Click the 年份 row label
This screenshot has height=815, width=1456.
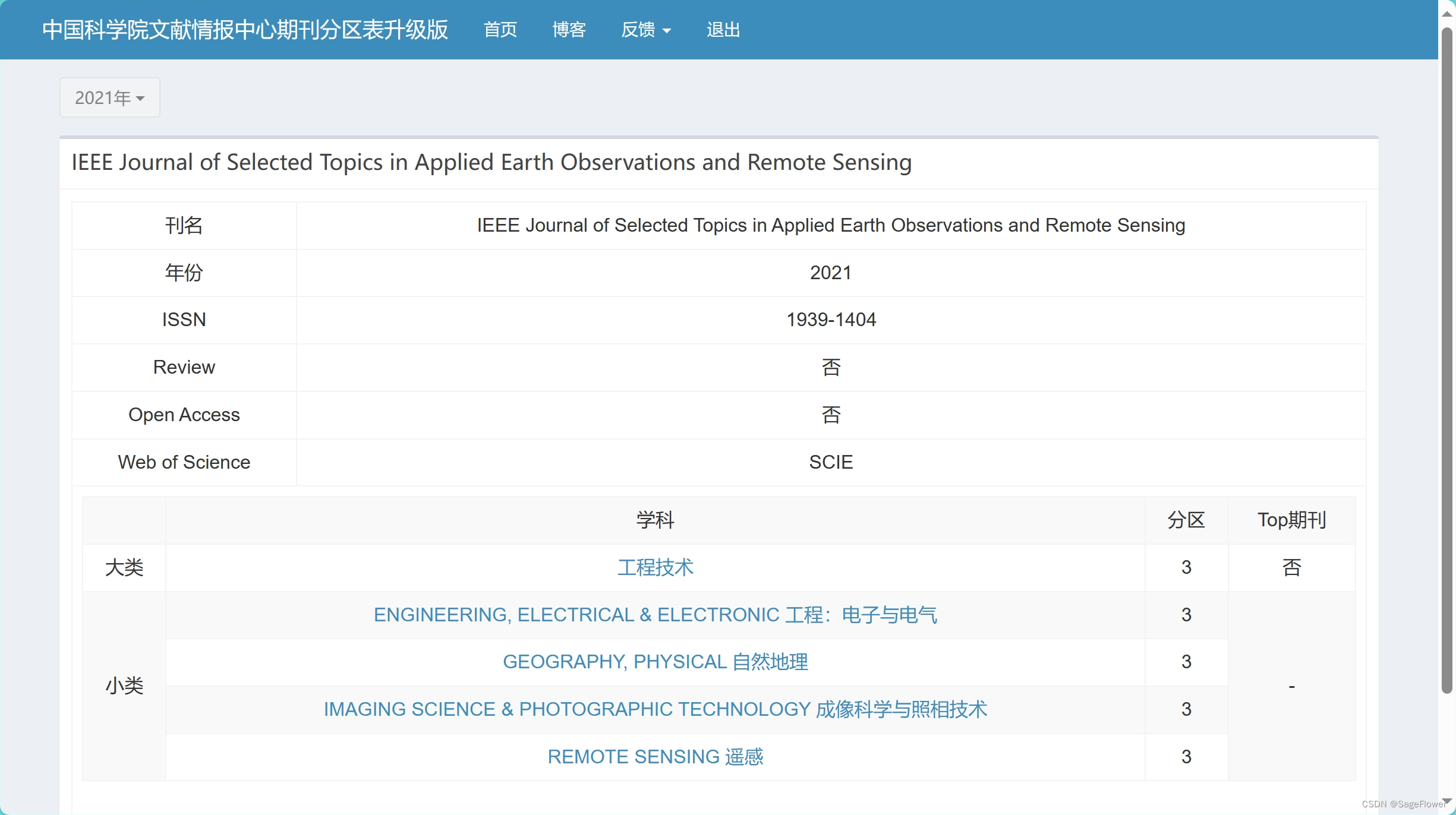coord(184,273)
